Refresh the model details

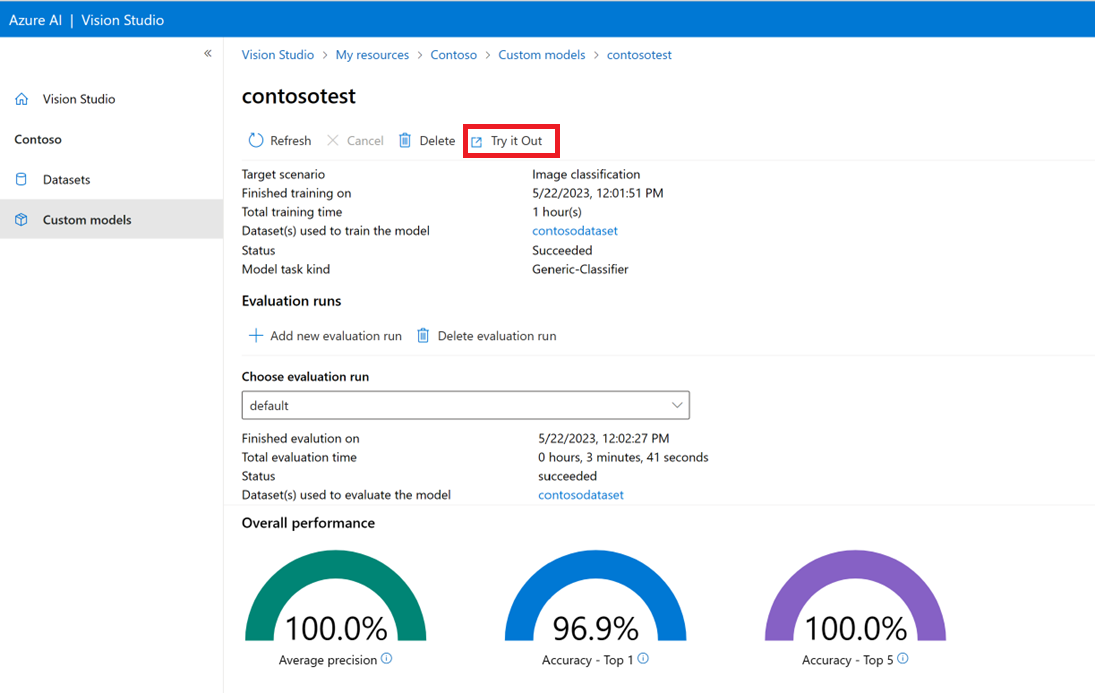pos(279,141)
